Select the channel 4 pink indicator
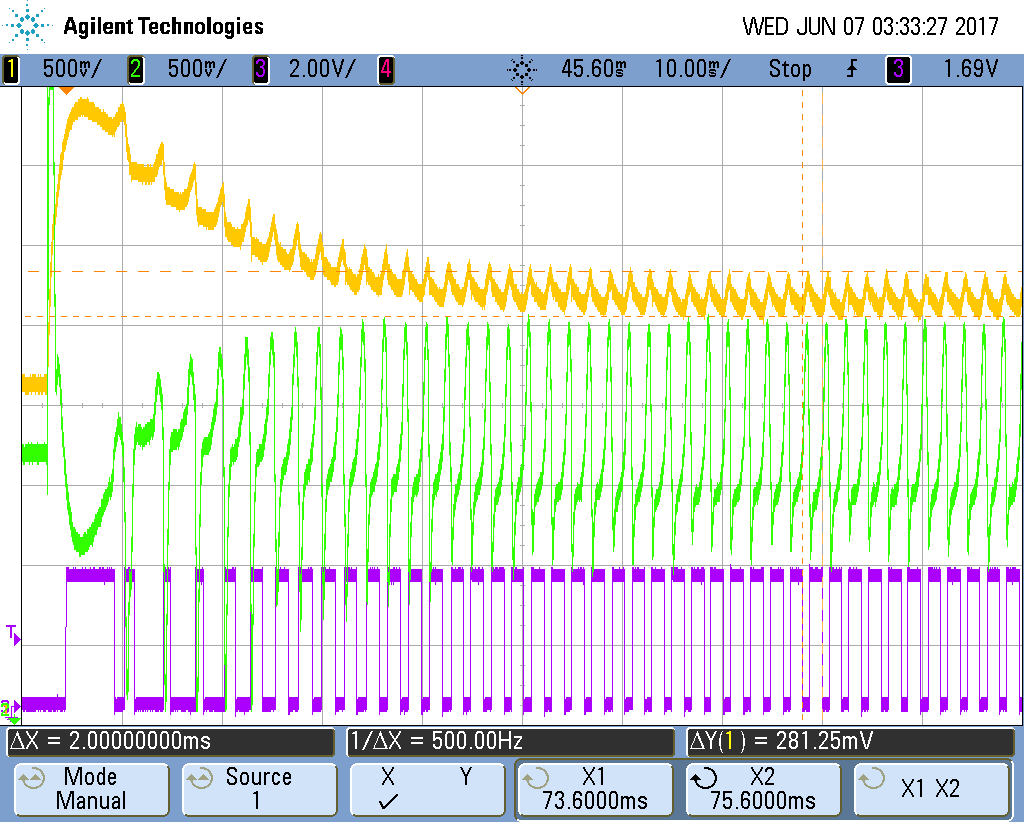The height and width of the screenshot is (822, 1024). [385, 70]
